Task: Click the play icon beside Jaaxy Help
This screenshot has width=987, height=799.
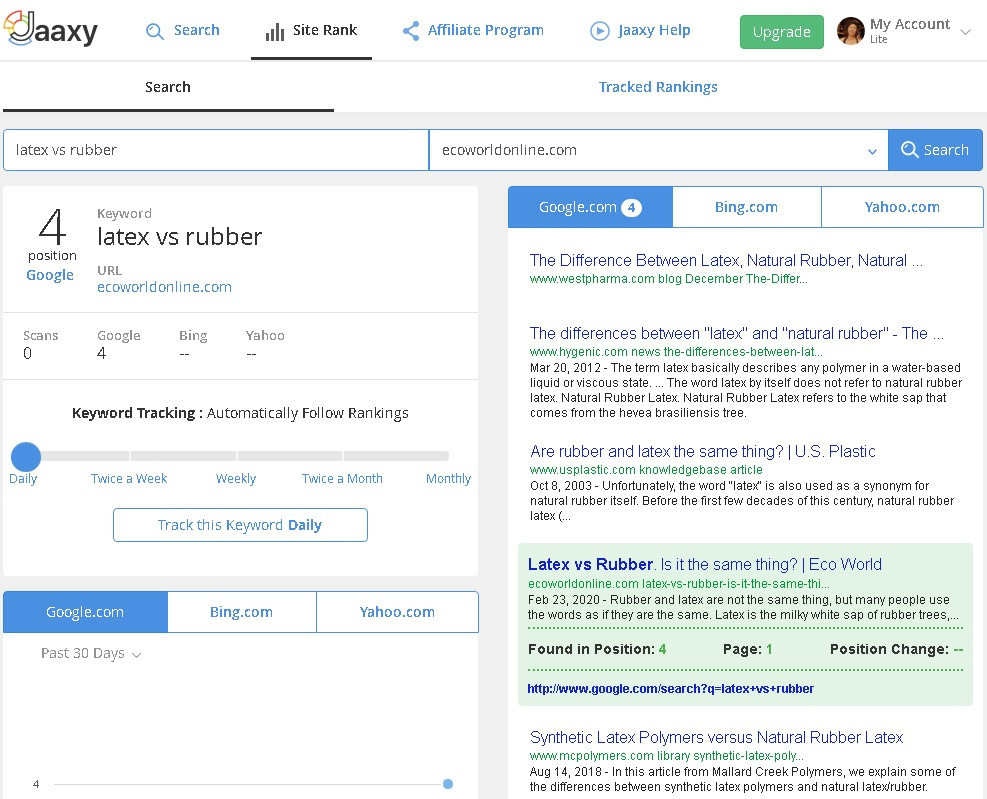Action: click(x=599, y=30)
